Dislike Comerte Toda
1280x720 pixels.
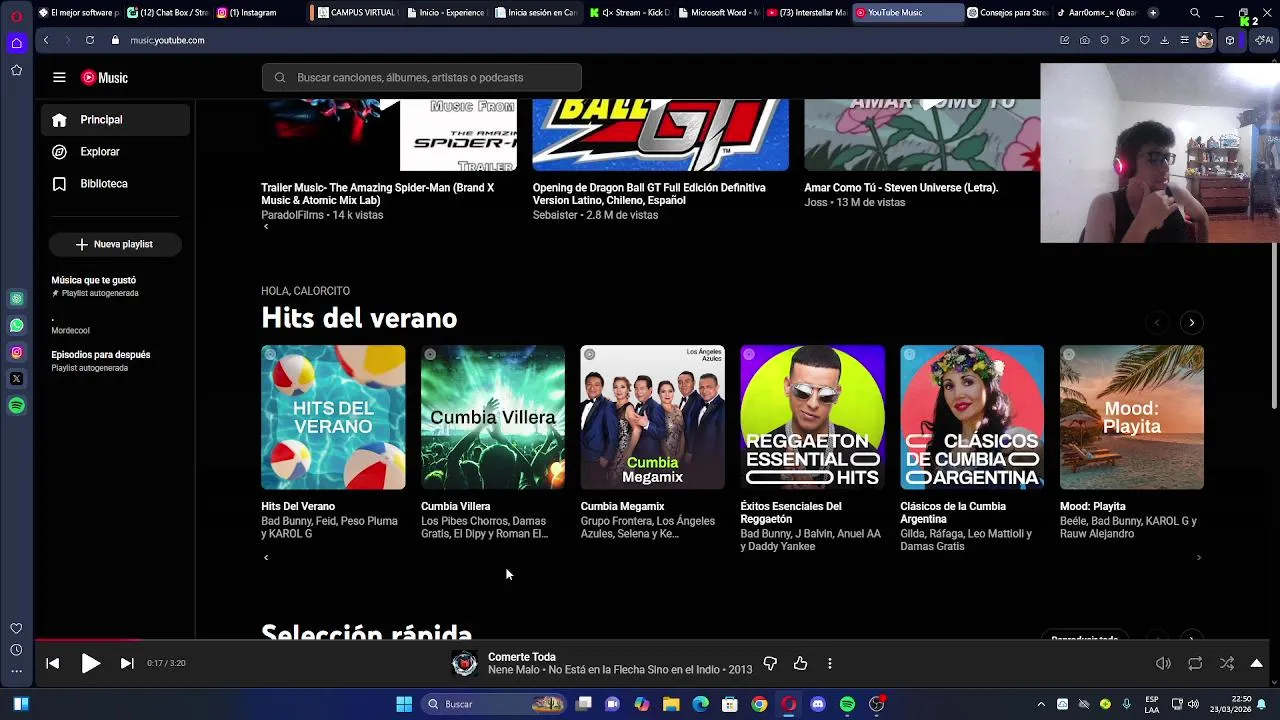coord(770,663)
